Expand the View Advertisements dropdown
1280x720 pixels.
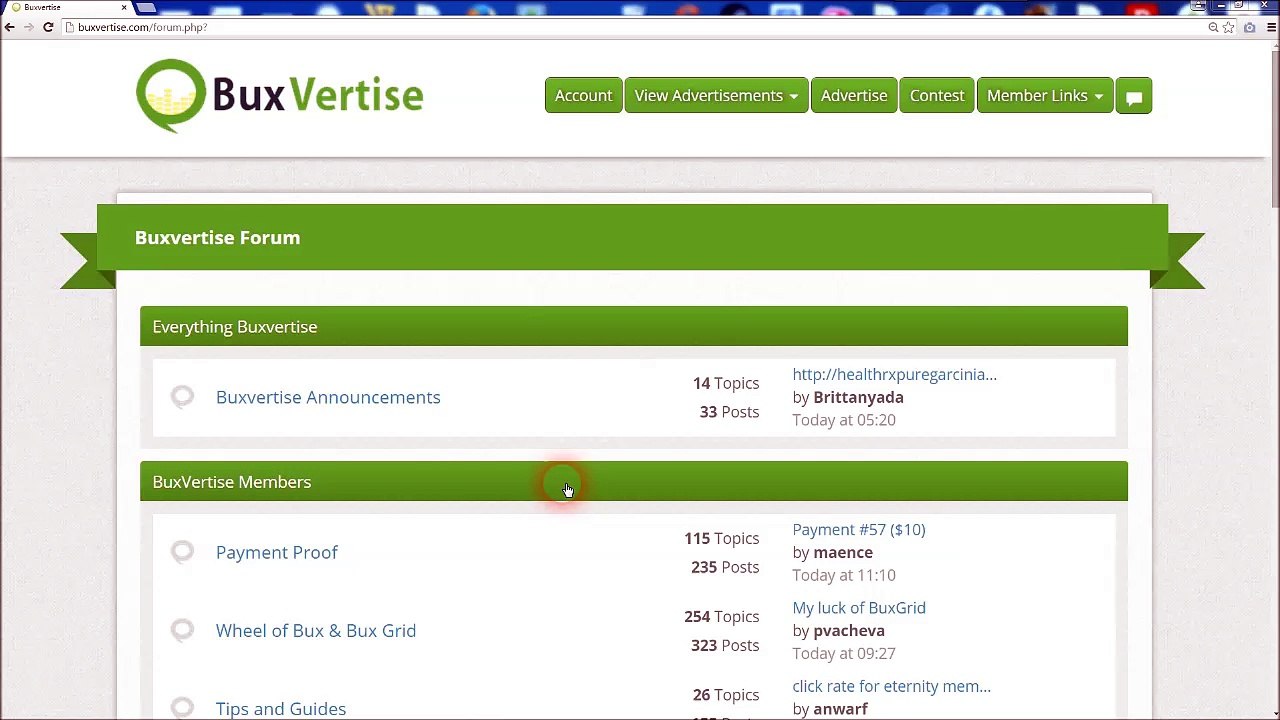[x=716, y=96]
